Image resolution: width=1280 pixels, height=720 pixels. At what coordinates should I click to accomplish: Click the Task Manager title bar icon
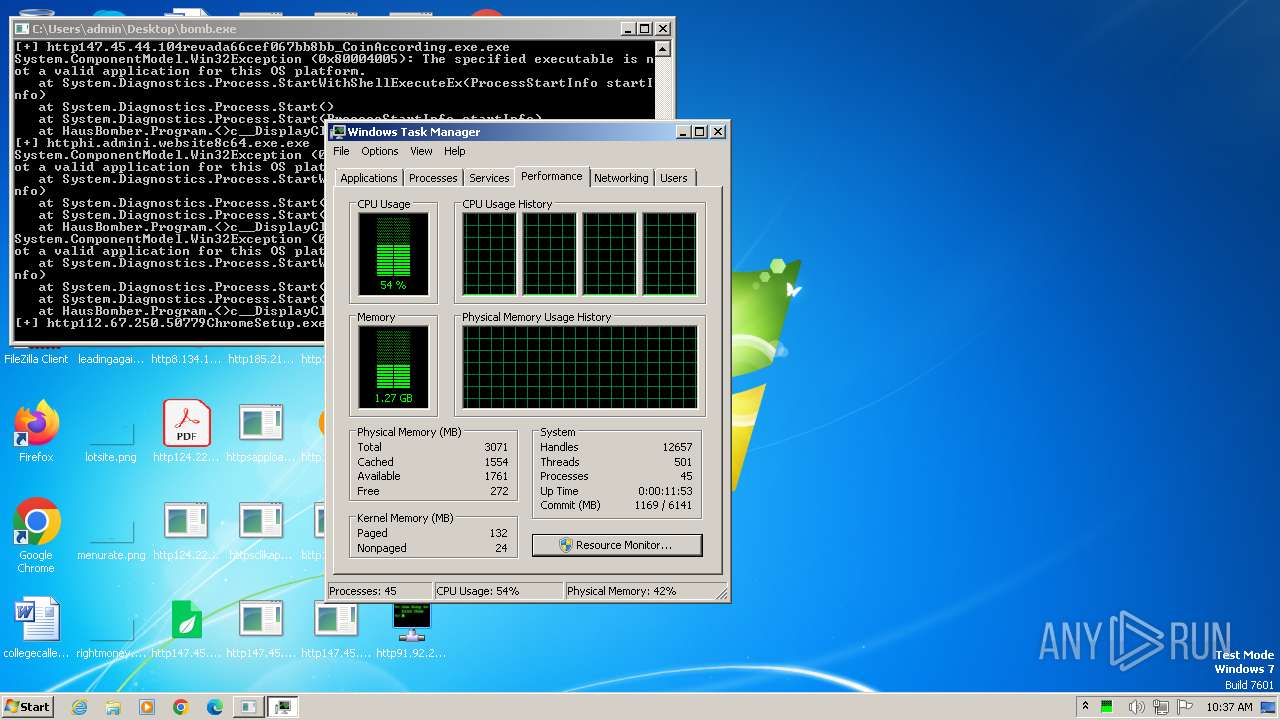[x=339, y=132]
